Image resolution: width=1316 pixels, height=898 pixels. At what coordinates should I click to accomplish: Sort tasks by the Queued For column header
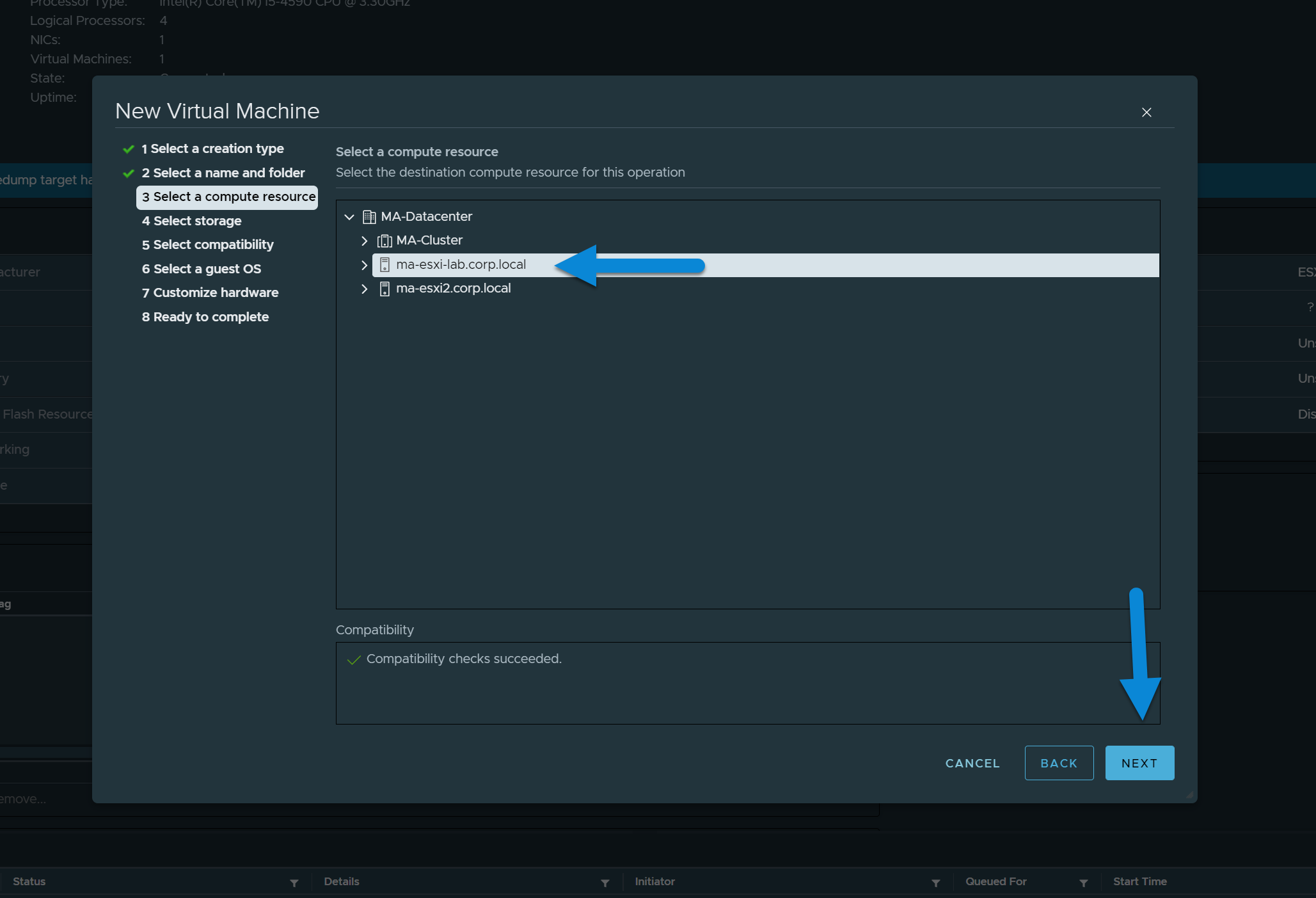pyautogui.click(x=995, y=881)
